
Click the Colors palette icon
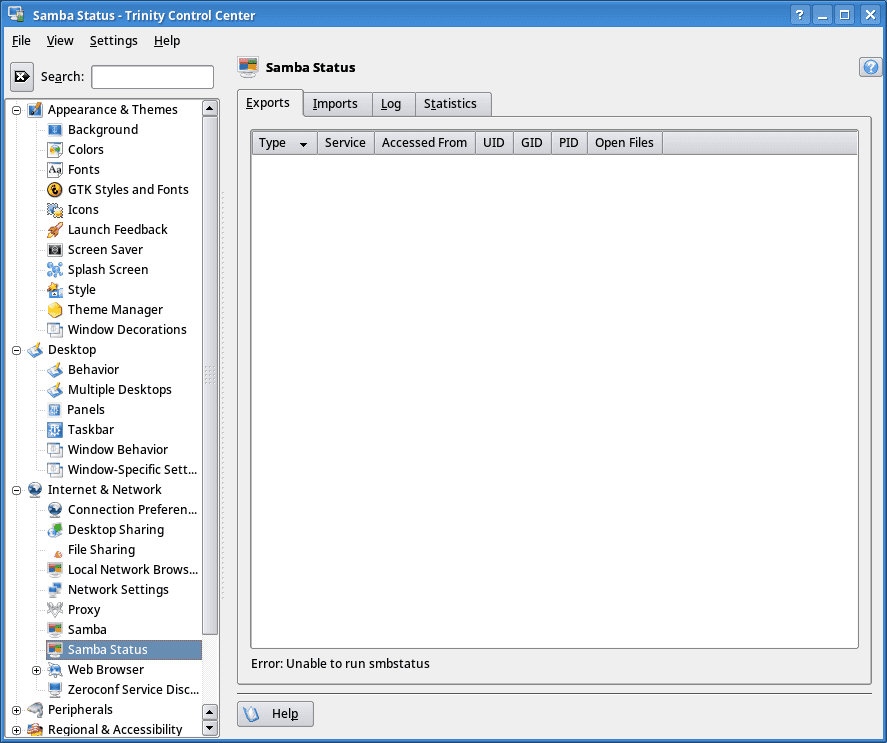tap(55, 150)
